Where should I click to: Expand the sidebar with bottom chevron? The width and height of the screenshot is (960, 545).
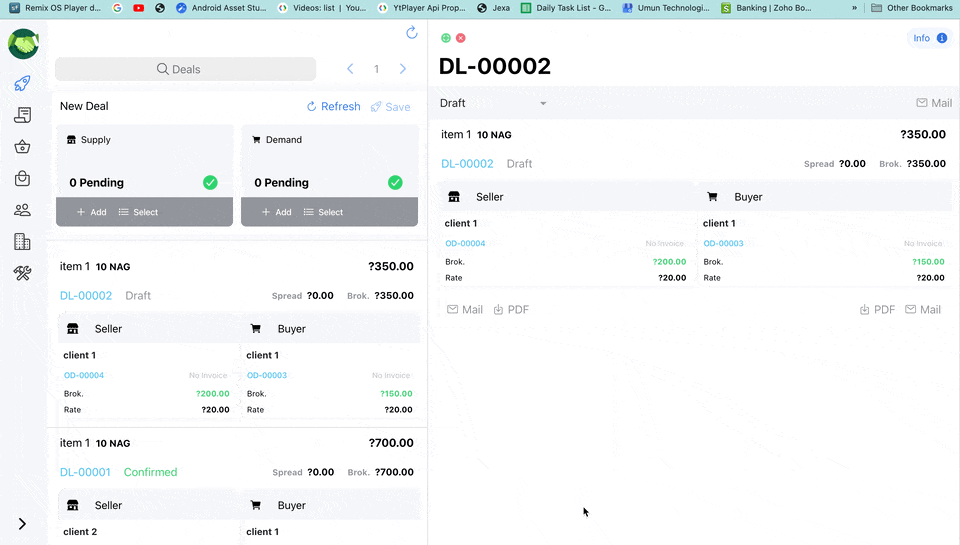coord(22,524)
